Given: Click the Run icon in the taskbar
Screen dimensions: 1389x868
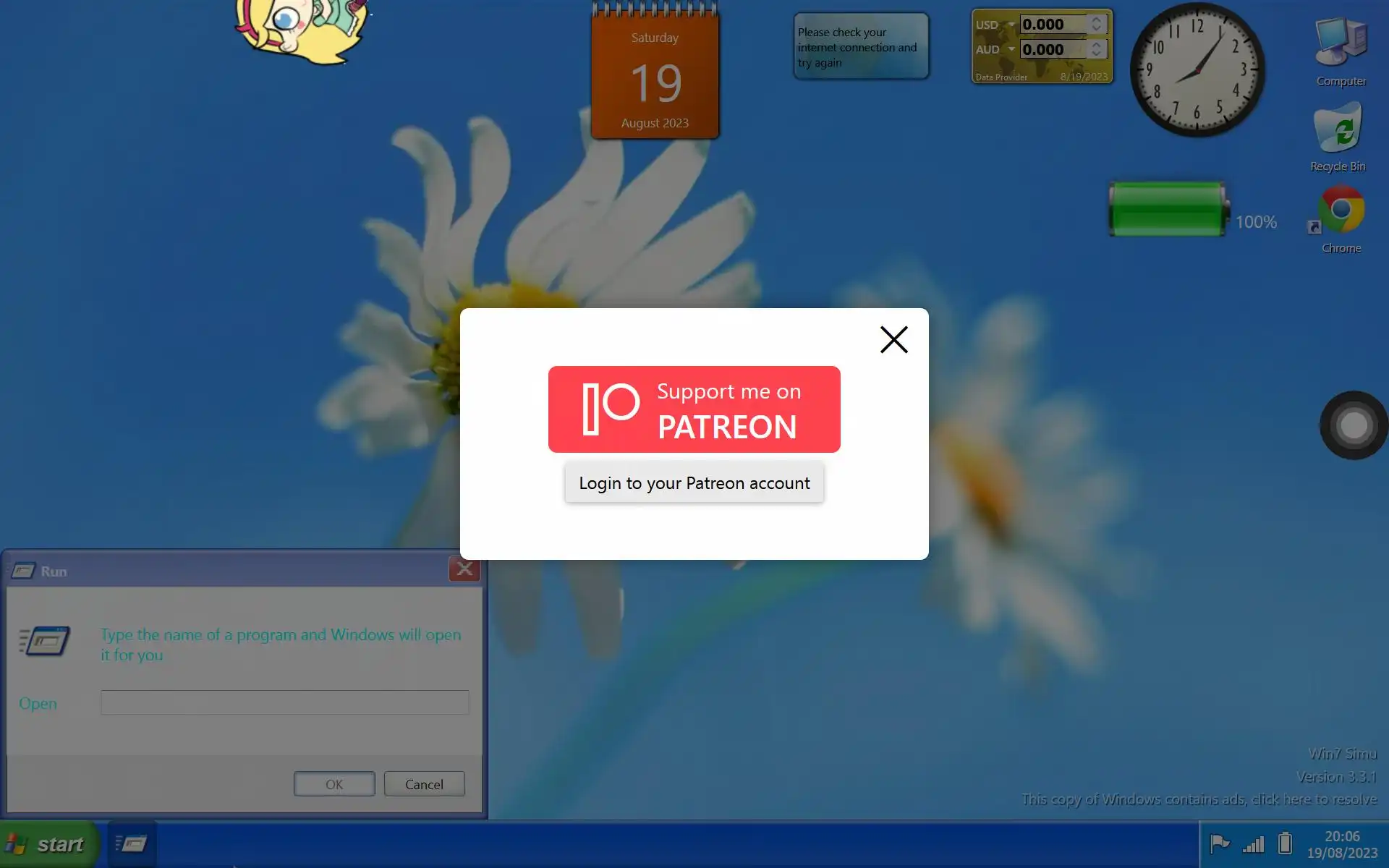Looking at the screenshot, I should pyautogui.click(x=132, y=843).
